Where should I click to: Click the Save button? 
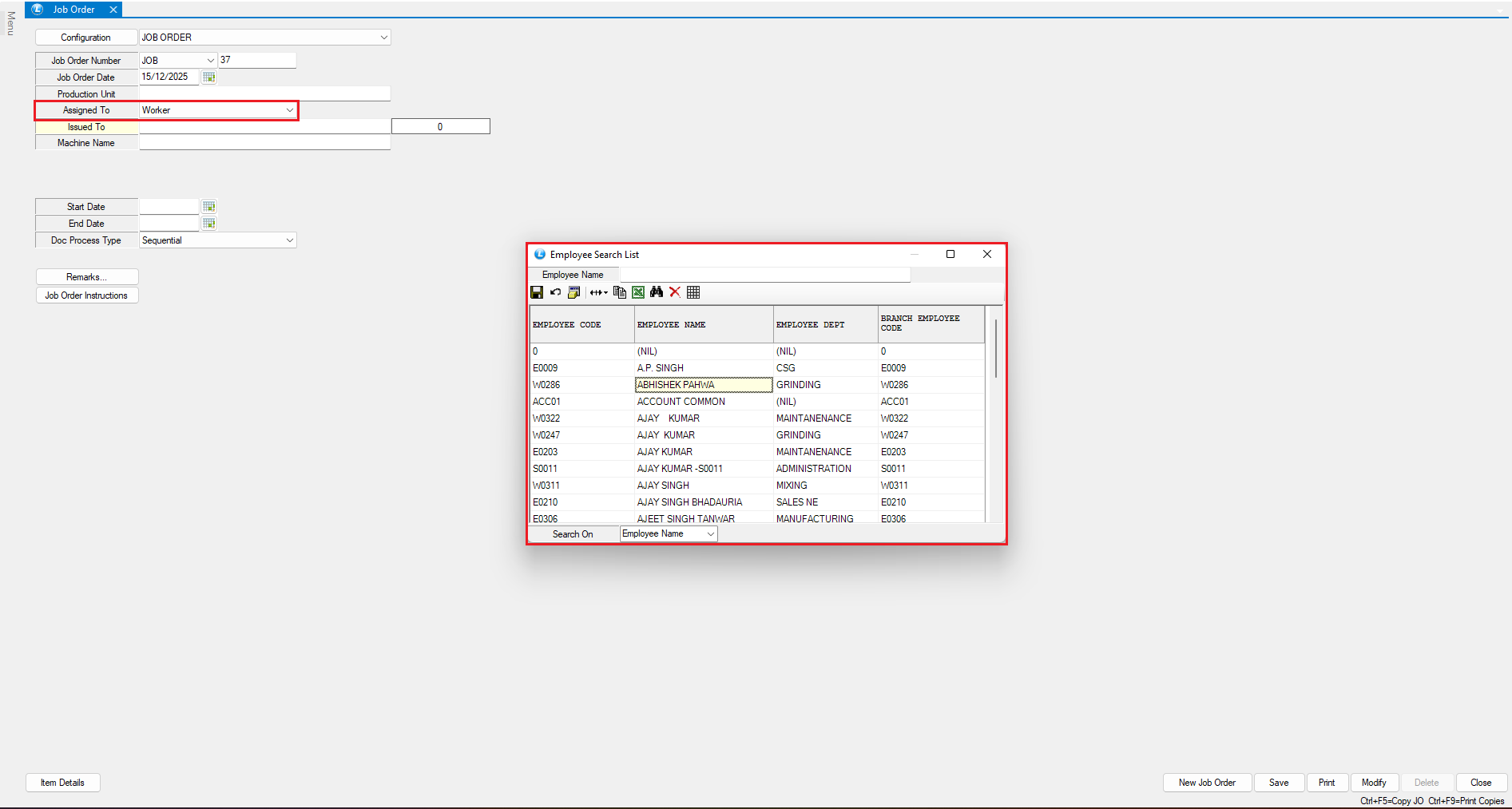(1279, 783)
